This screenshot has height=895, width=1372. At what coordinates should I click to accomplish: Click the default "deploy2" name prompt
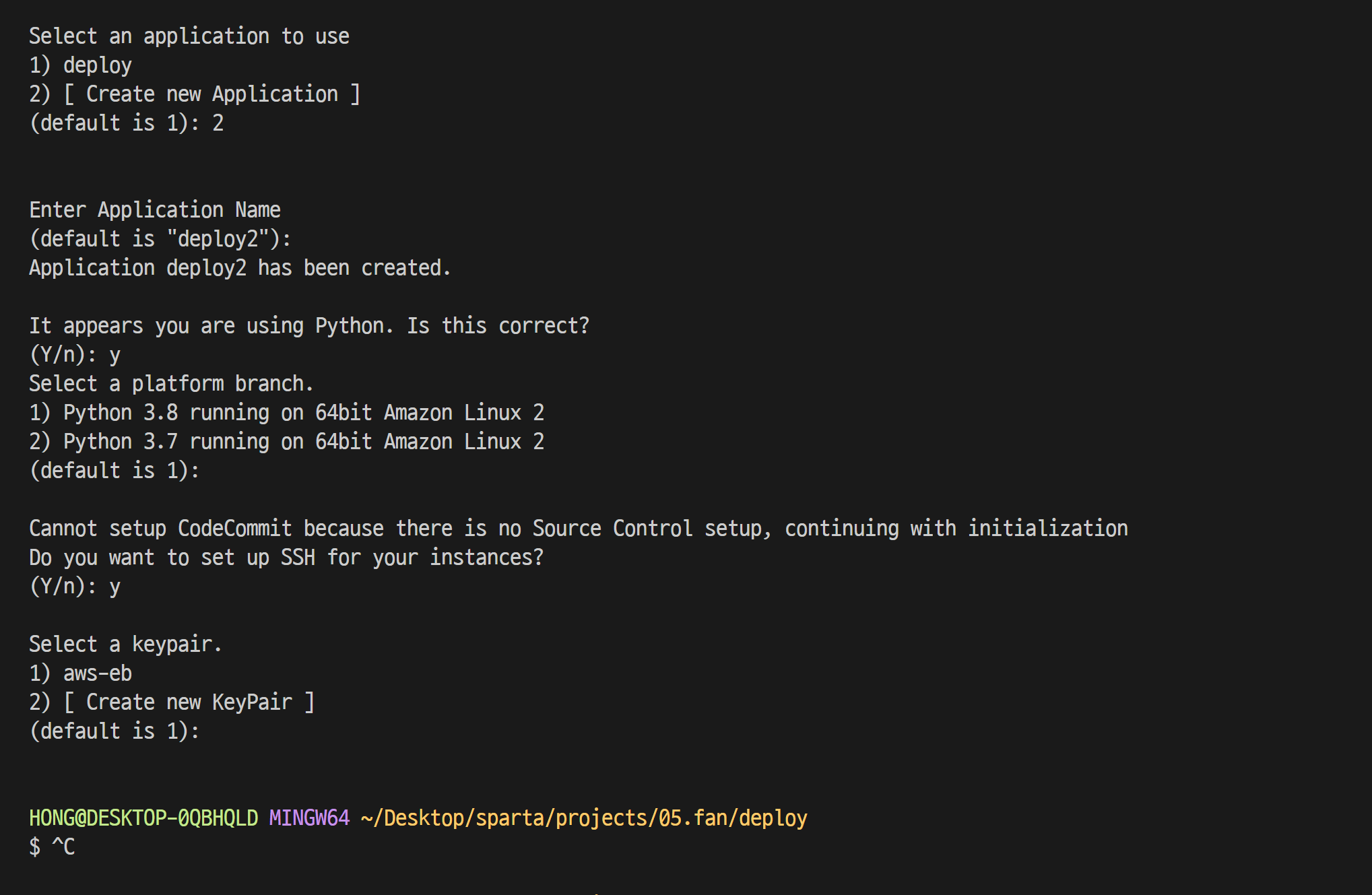click(x=160, y=239)
